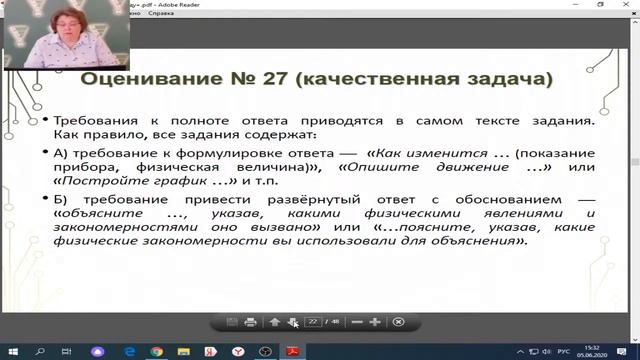The image size is (640, 360).
Task: Close the document with the menu-bar X
Action: tap(634, 13)
